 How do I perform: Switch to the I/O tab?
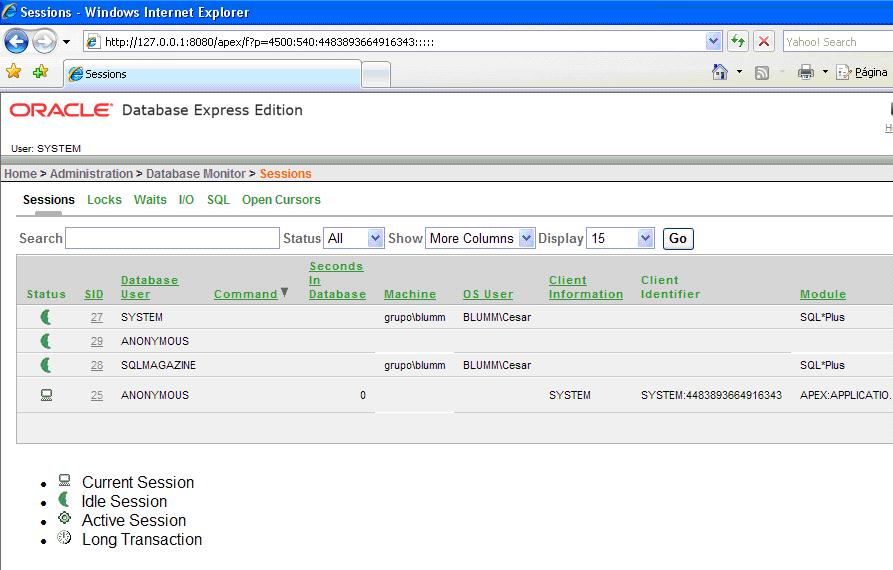click(186, 200)
